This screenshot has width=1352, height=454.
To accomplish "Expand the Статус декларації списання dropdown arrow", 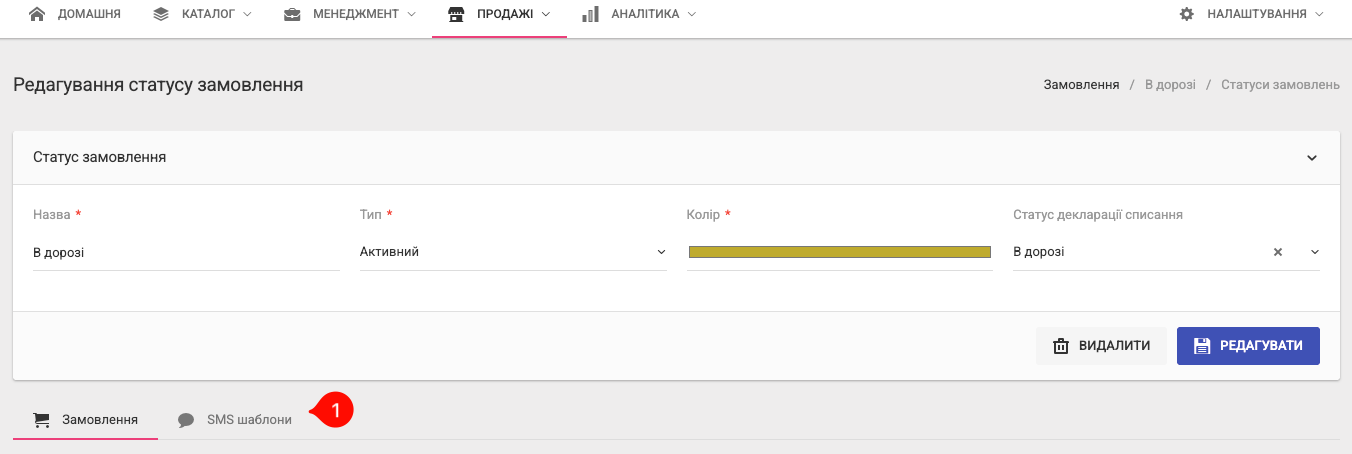I will click(x=1314, y=252).
